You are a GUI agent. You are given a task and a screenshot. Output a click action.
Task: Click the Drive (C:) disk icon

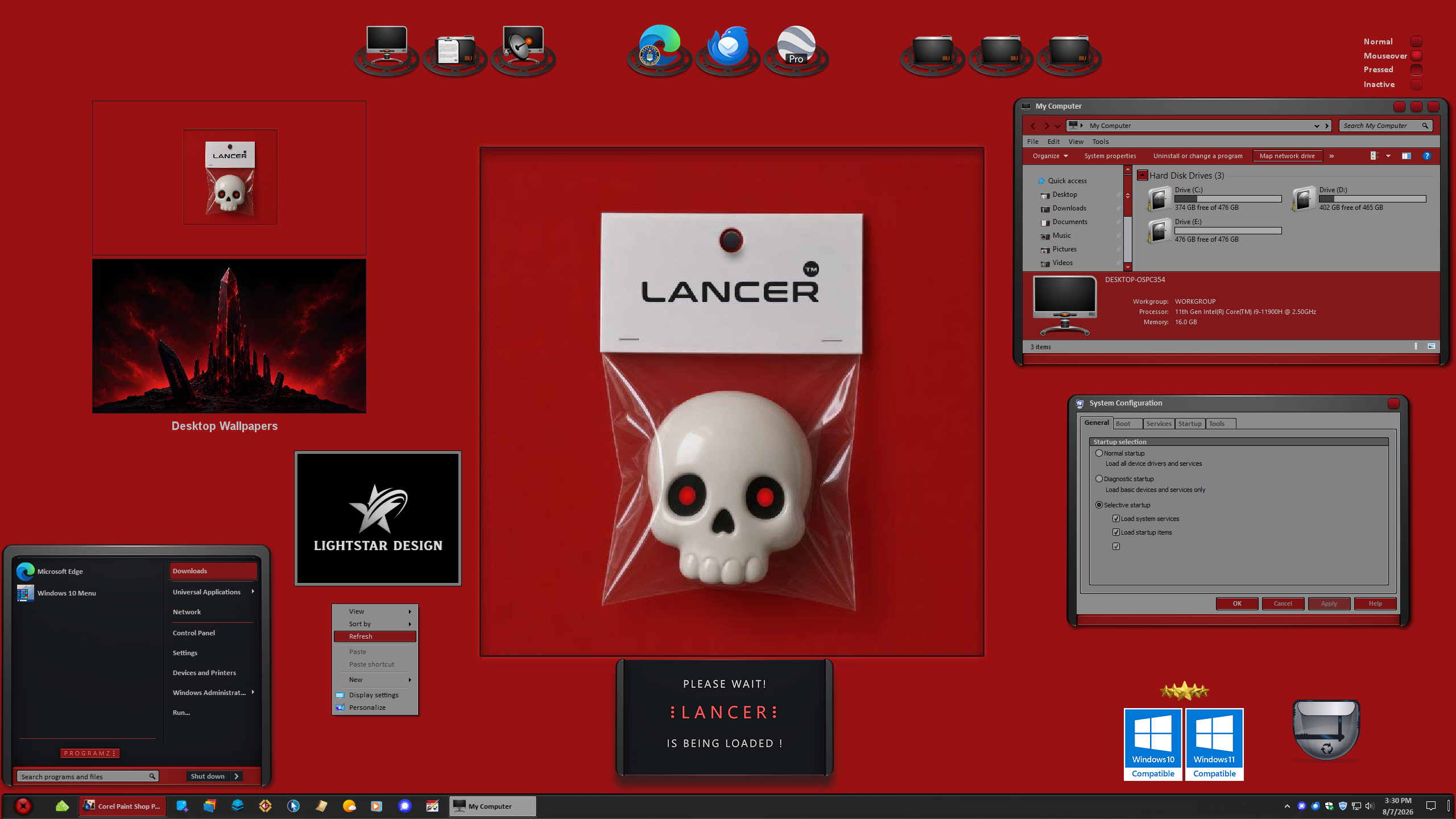coord(1159,199)
